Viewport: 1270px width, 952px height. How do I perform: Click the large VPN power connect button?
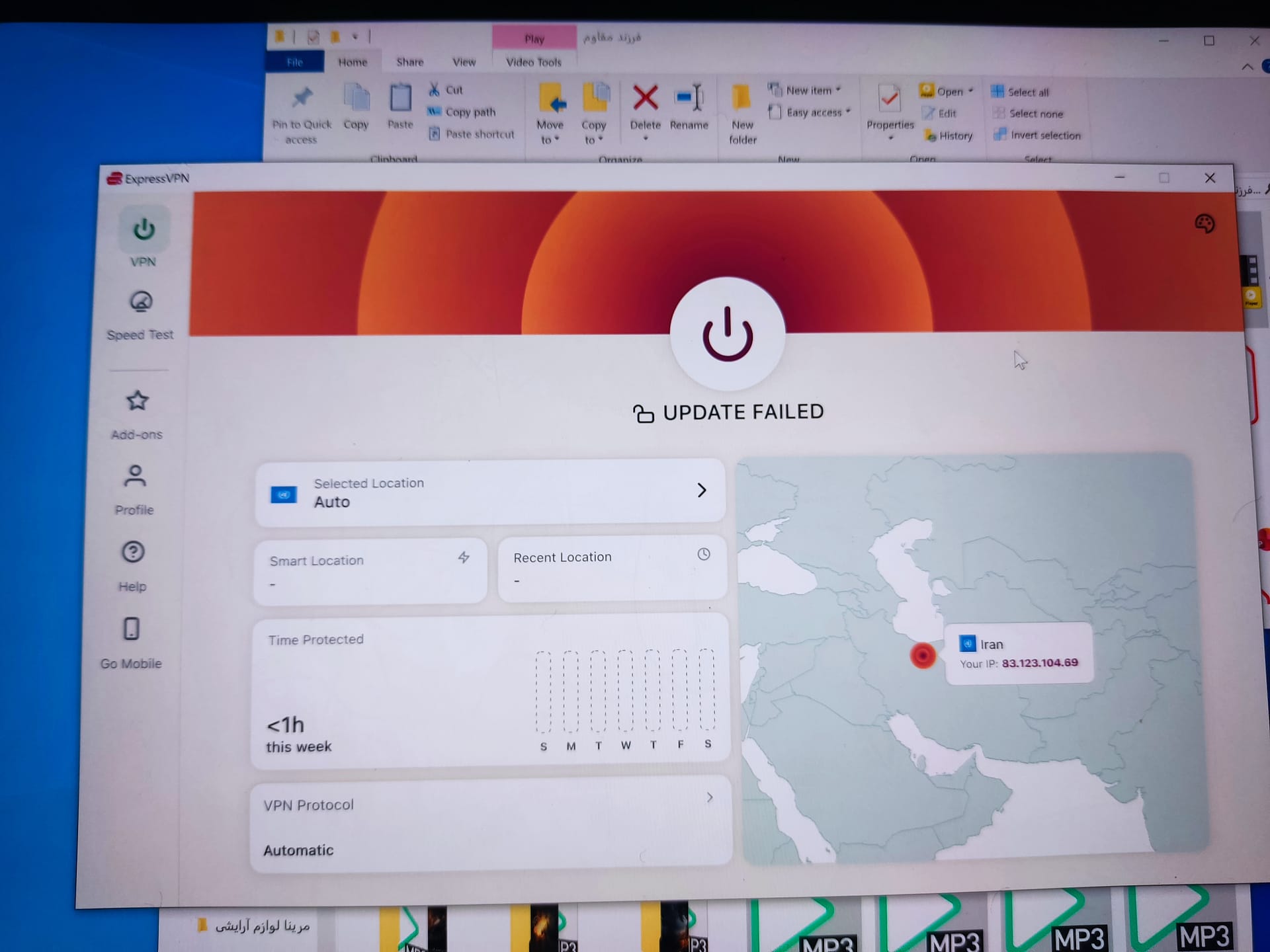(727, 333)
